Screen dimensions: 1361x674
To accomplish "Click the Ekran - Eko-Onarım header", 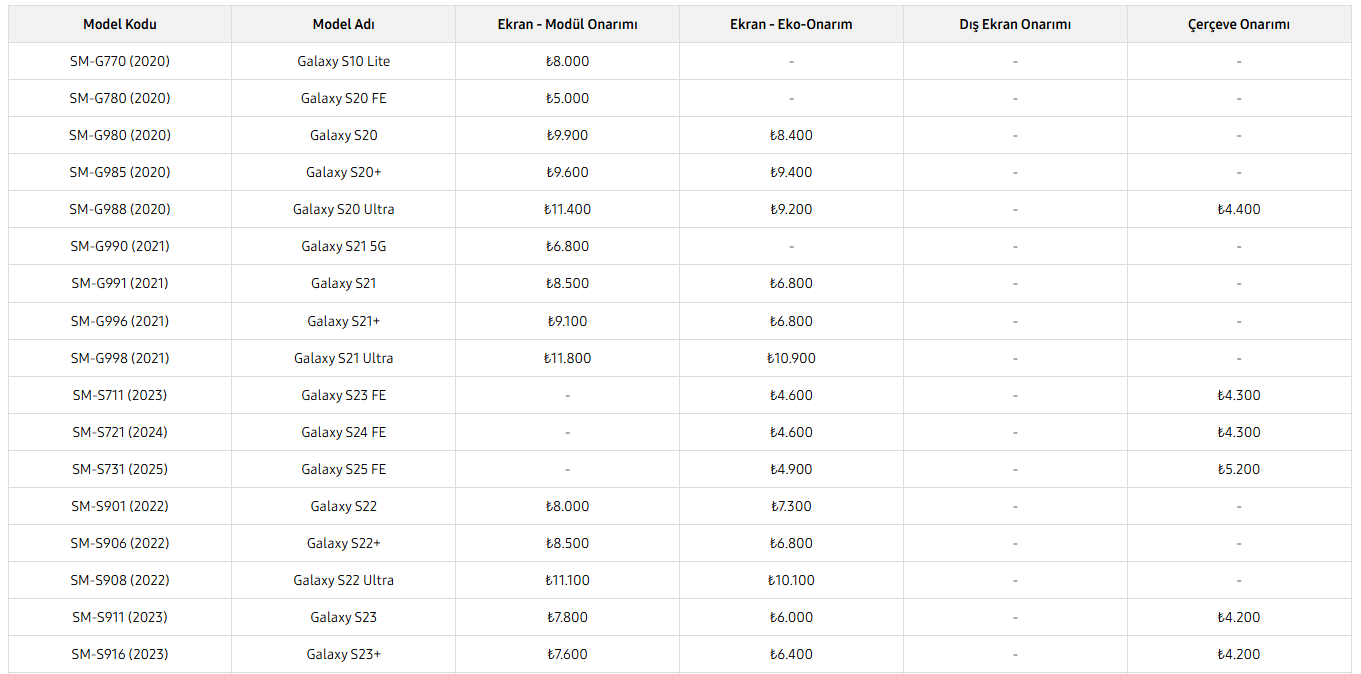I will point(791,24).
